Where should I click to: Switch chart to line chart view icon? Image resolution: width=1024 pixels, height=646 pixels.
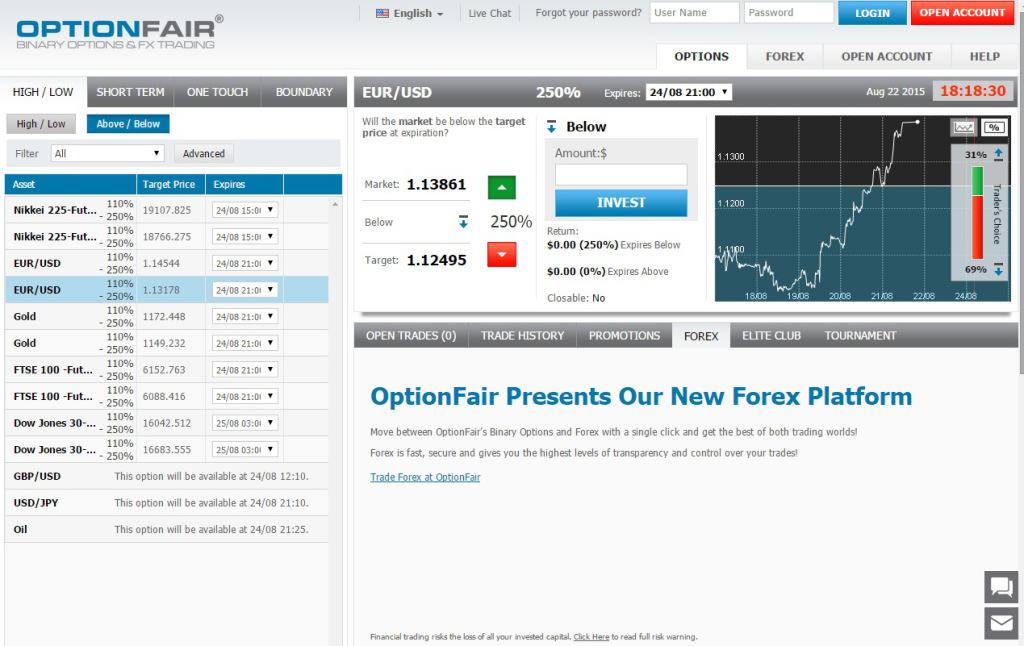coord(964,127)
